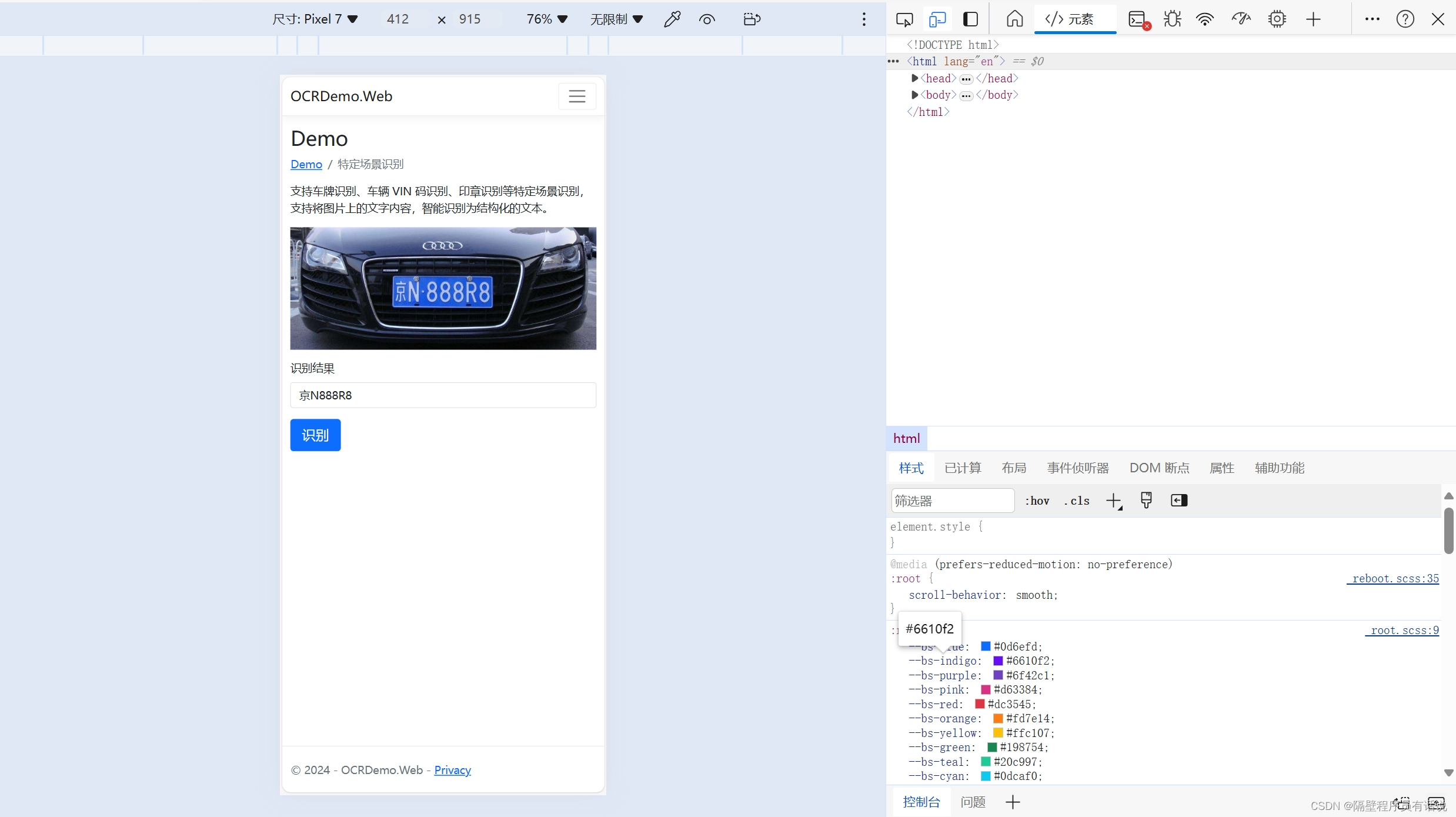This screenshot has height=817, width=1456.
Task: Click the --bs-red #dc3545 color swatch
Action: (x=980, y=704)
